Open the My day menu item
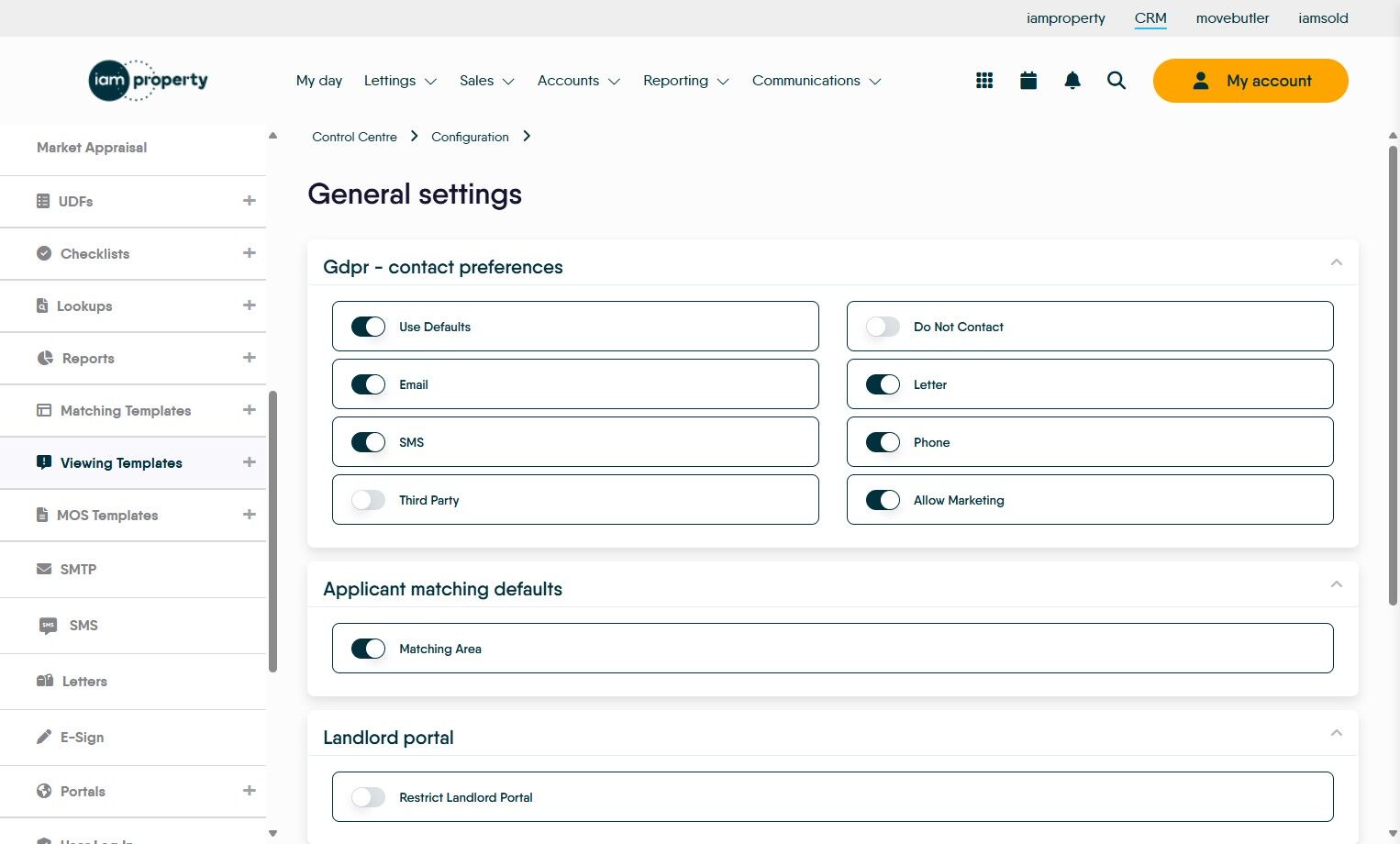 tap(319, 81)
